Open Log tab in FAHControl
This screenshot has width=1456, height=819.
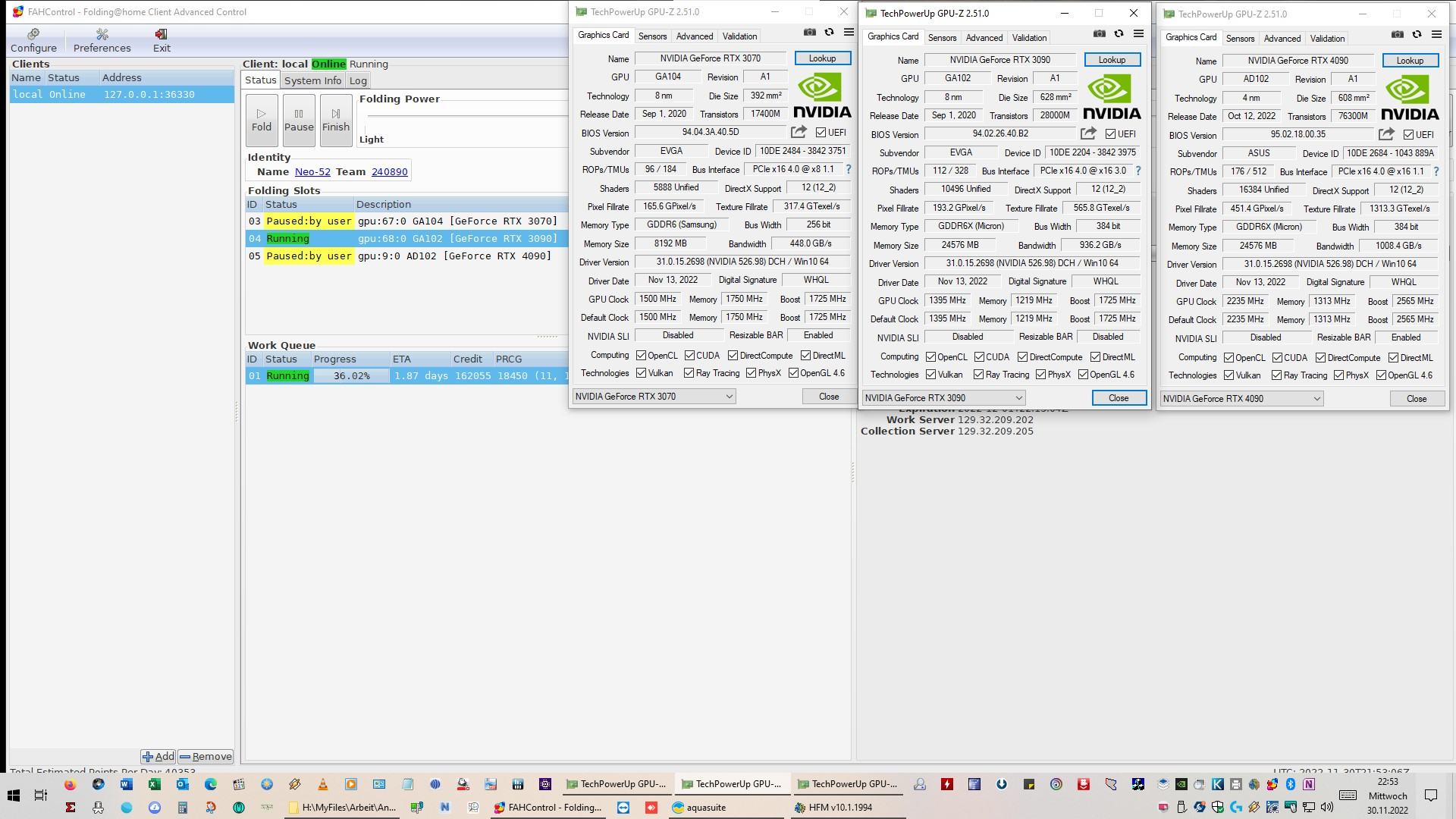click(x=358, y=80)
